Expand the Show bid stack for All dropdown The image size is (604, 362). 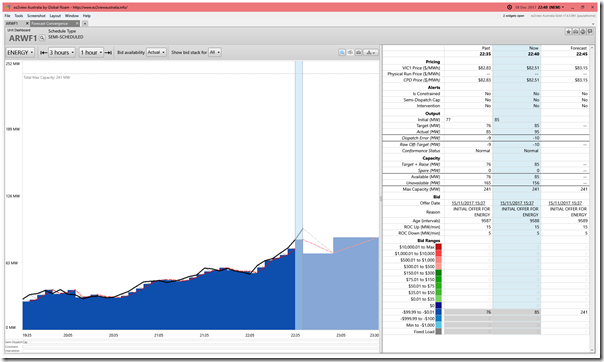pos(215,52)
